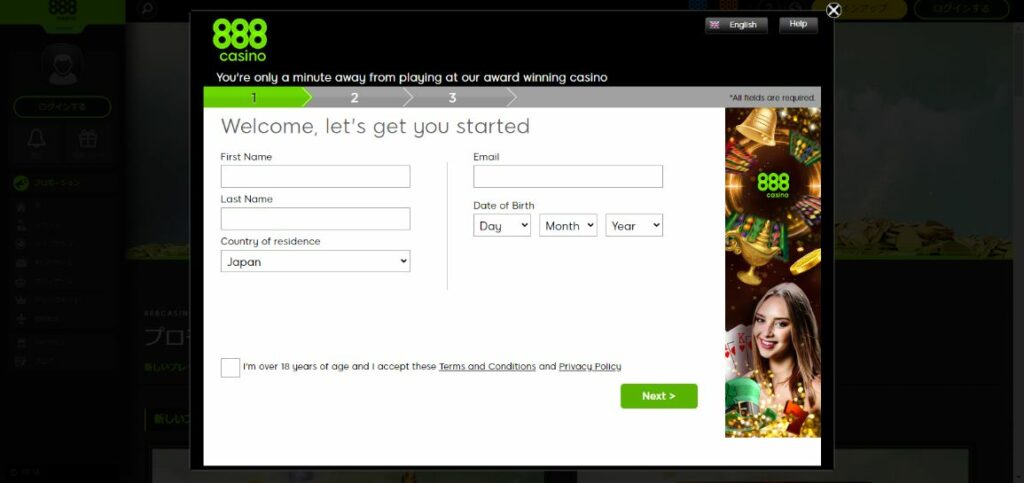This screenshot has height=483, width=1024.
Task: Click the search magnifier icon in the background page
Action: (x=148, y=8)
